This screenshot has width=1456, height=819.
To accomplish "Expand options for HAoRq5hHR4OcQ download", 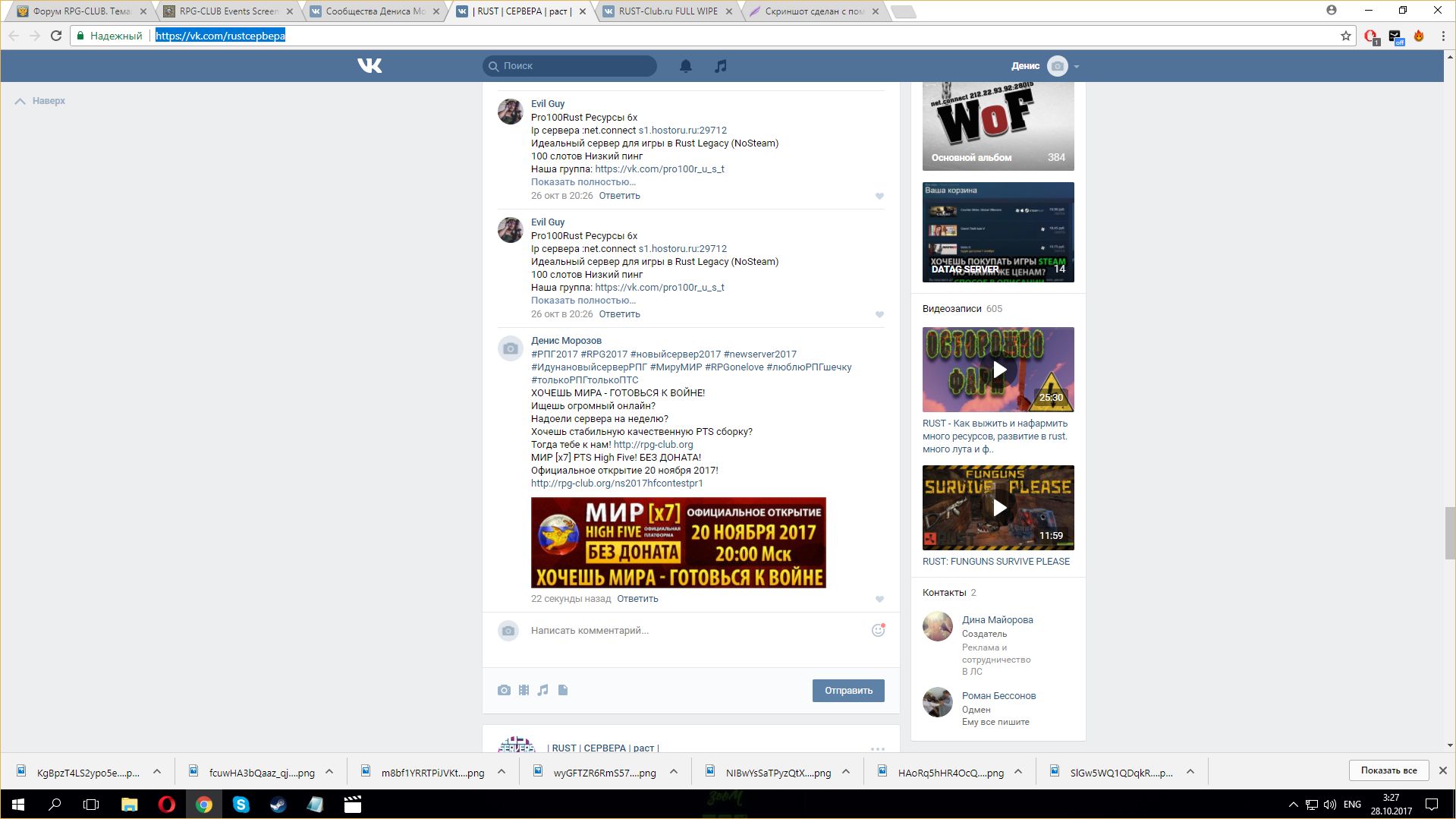I will coord(1018,772).
